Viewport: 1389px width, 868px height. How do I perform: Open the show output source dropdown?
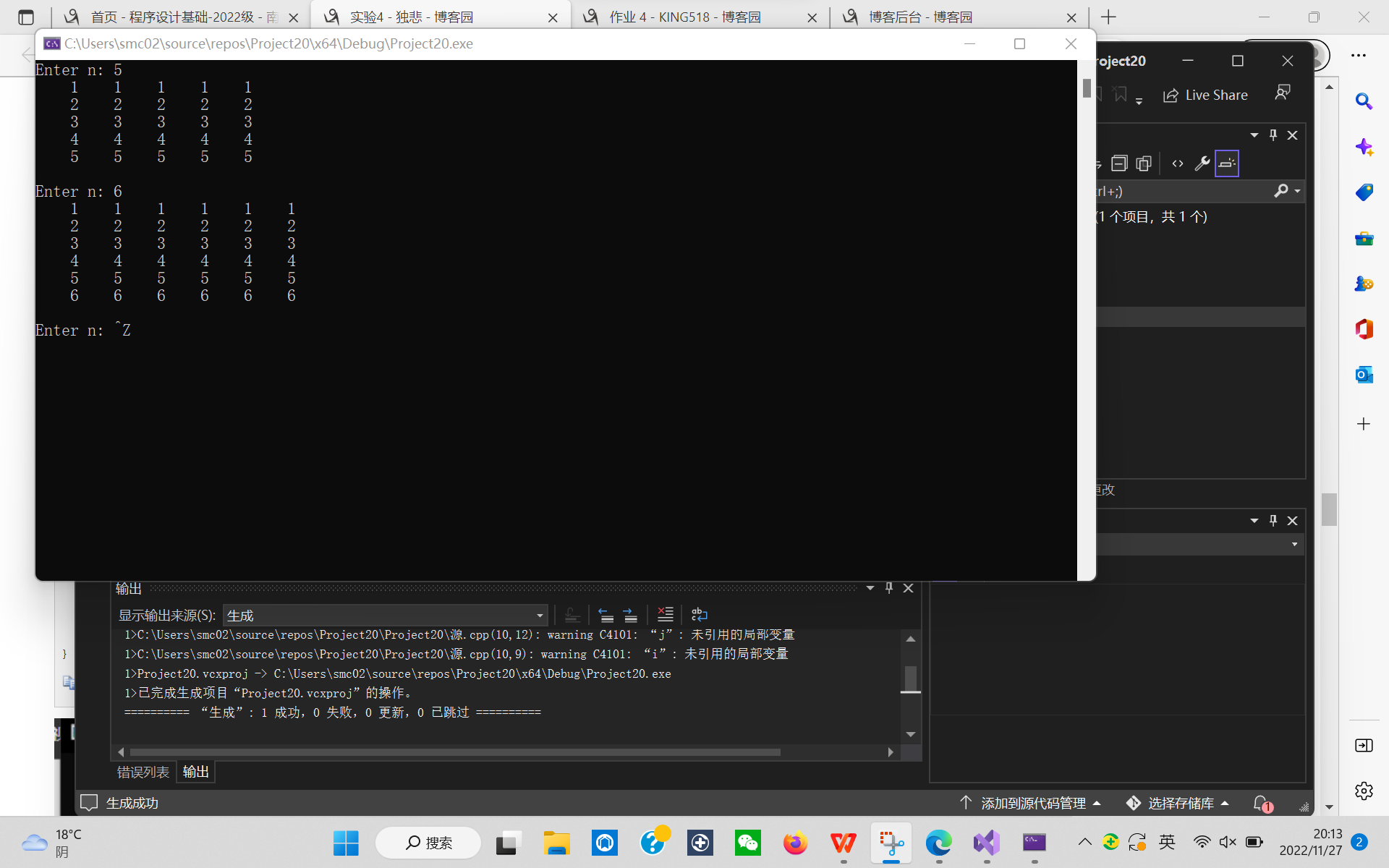(539, 616)
